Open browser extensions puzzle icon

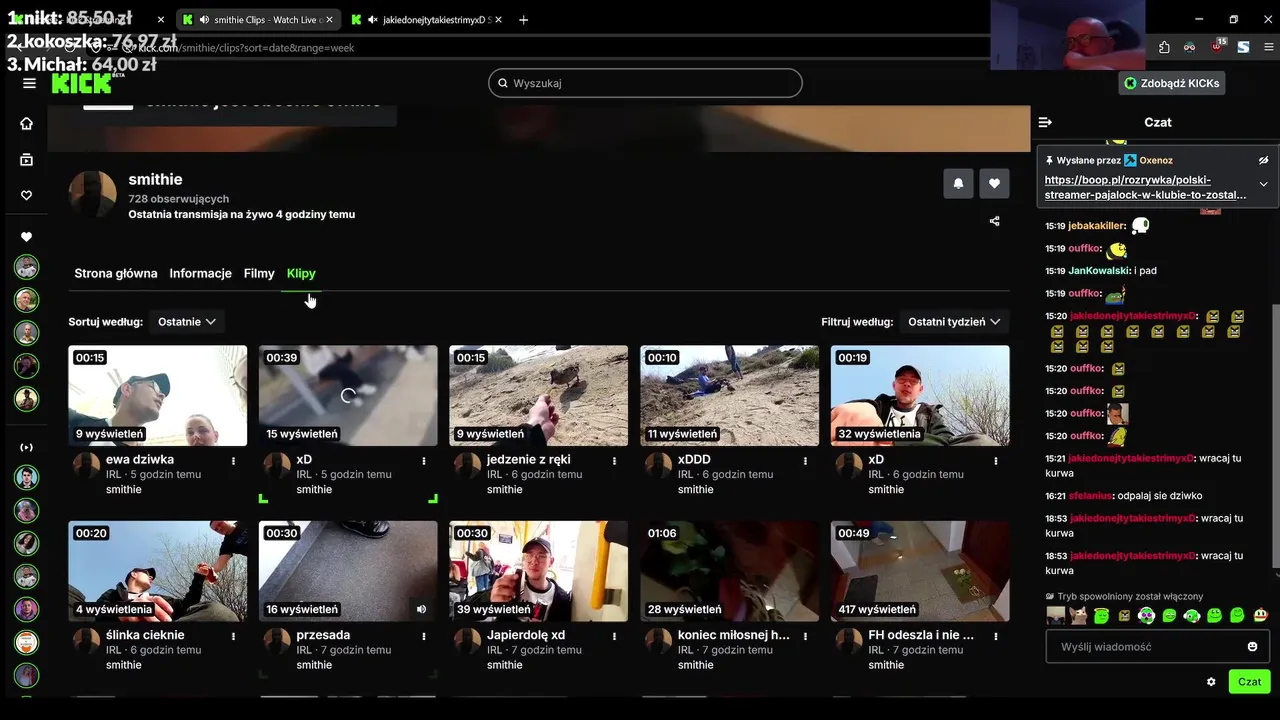[x=1164, y=47]
